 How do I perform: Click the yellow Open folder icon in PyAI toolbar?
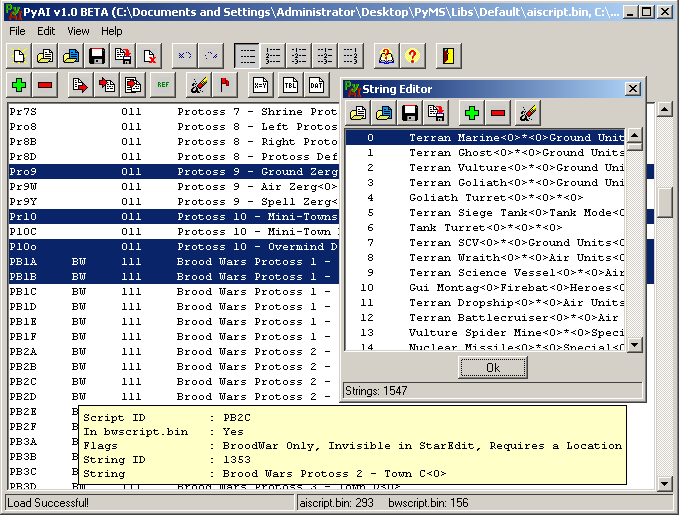pos(45,56)
